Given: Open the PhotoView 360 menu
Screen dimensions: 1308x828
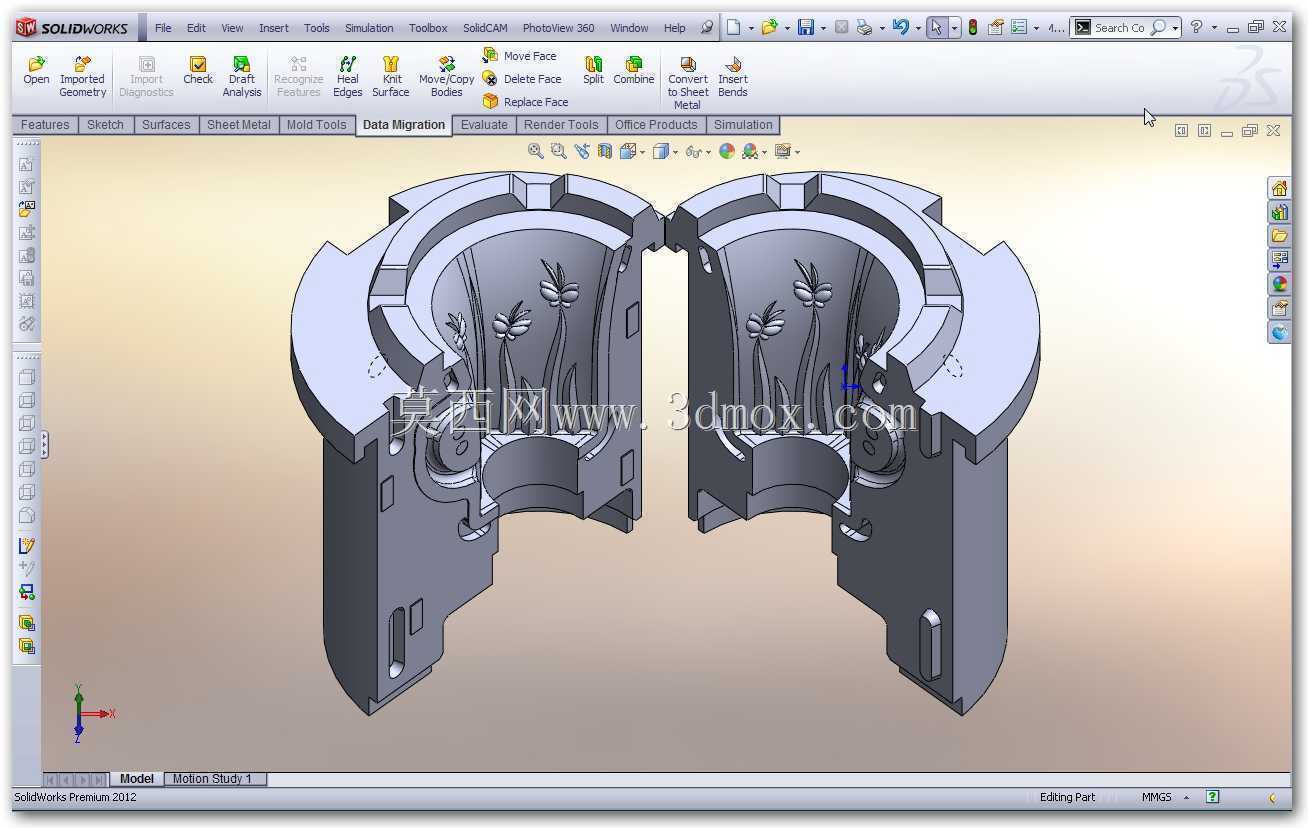Looking at the screenshot, I should coord(558,28).
